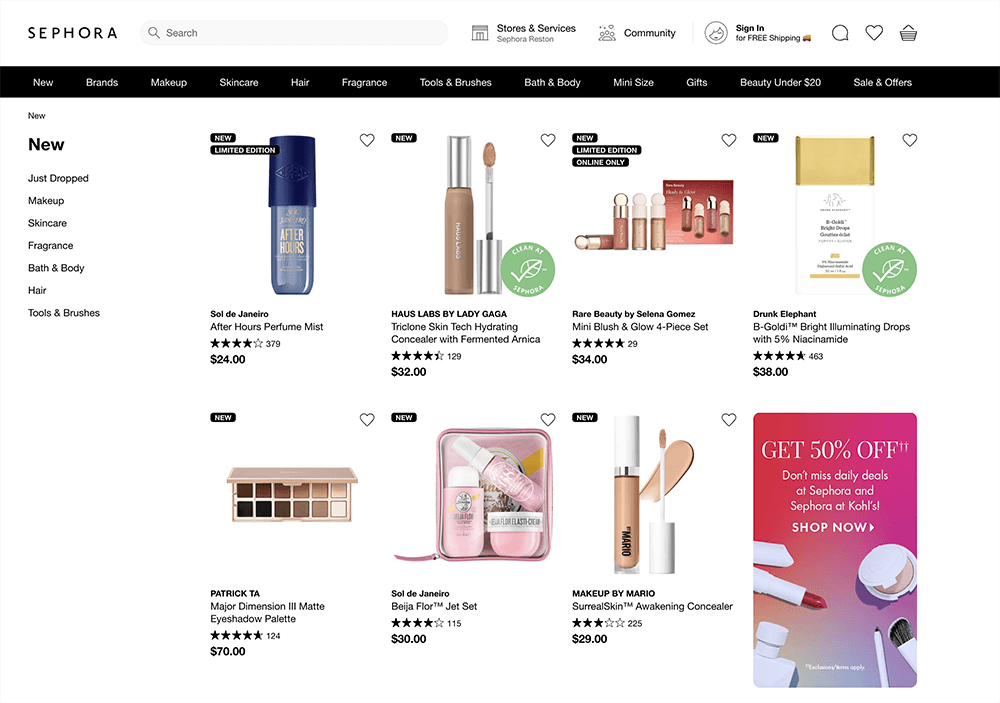Open the chat bubble icon in header
Image resolution: width=1000 pixels, height=703 pixels.
click(x=840, y=33)
